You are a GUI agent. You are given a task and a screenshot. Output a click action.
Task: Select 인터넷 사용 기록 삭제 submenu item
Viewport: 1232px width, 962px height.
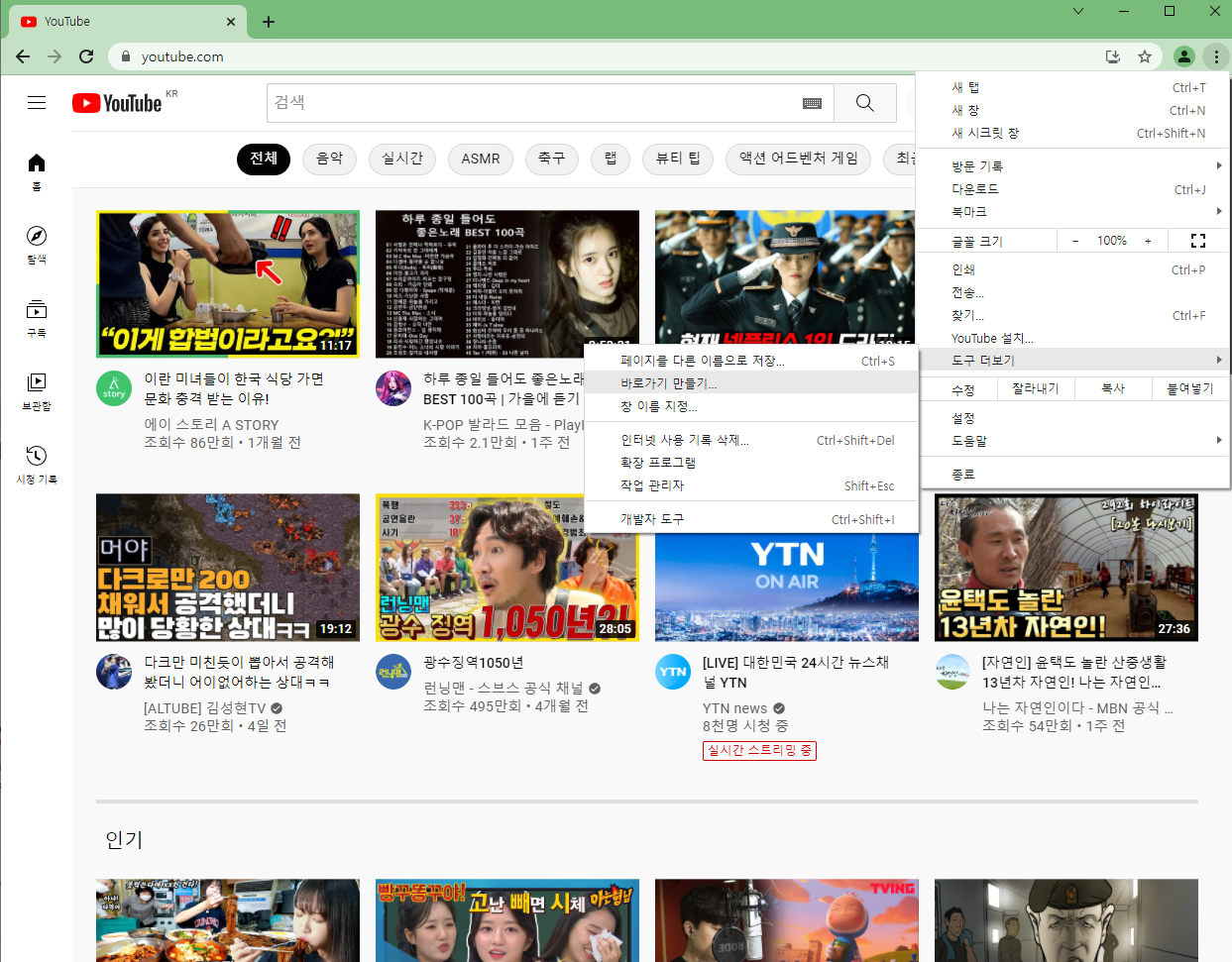751,440
